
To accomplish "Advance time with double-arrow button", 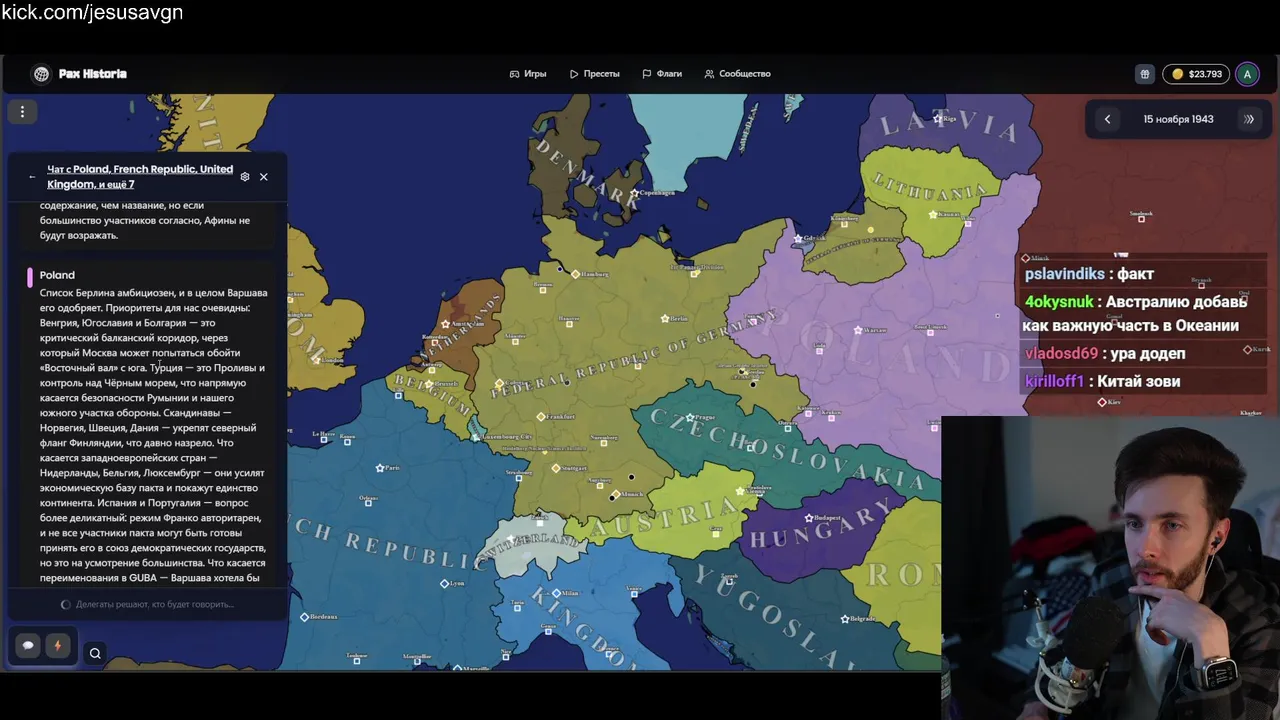I will (1249, 119).
